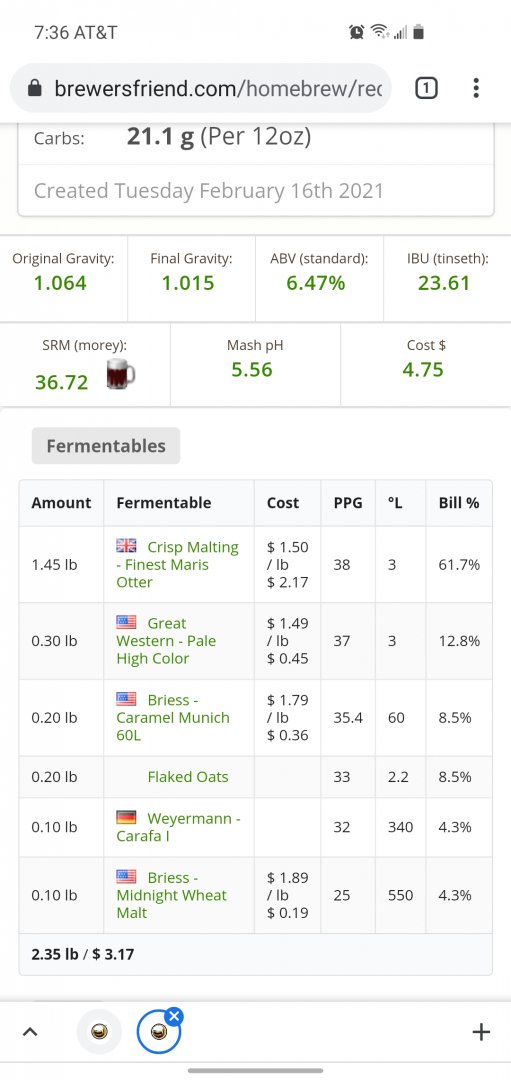Switch to the first beer-icon tab thumbnail
The height and width of the screenshot is (1080, 511).
point(99,1031)
